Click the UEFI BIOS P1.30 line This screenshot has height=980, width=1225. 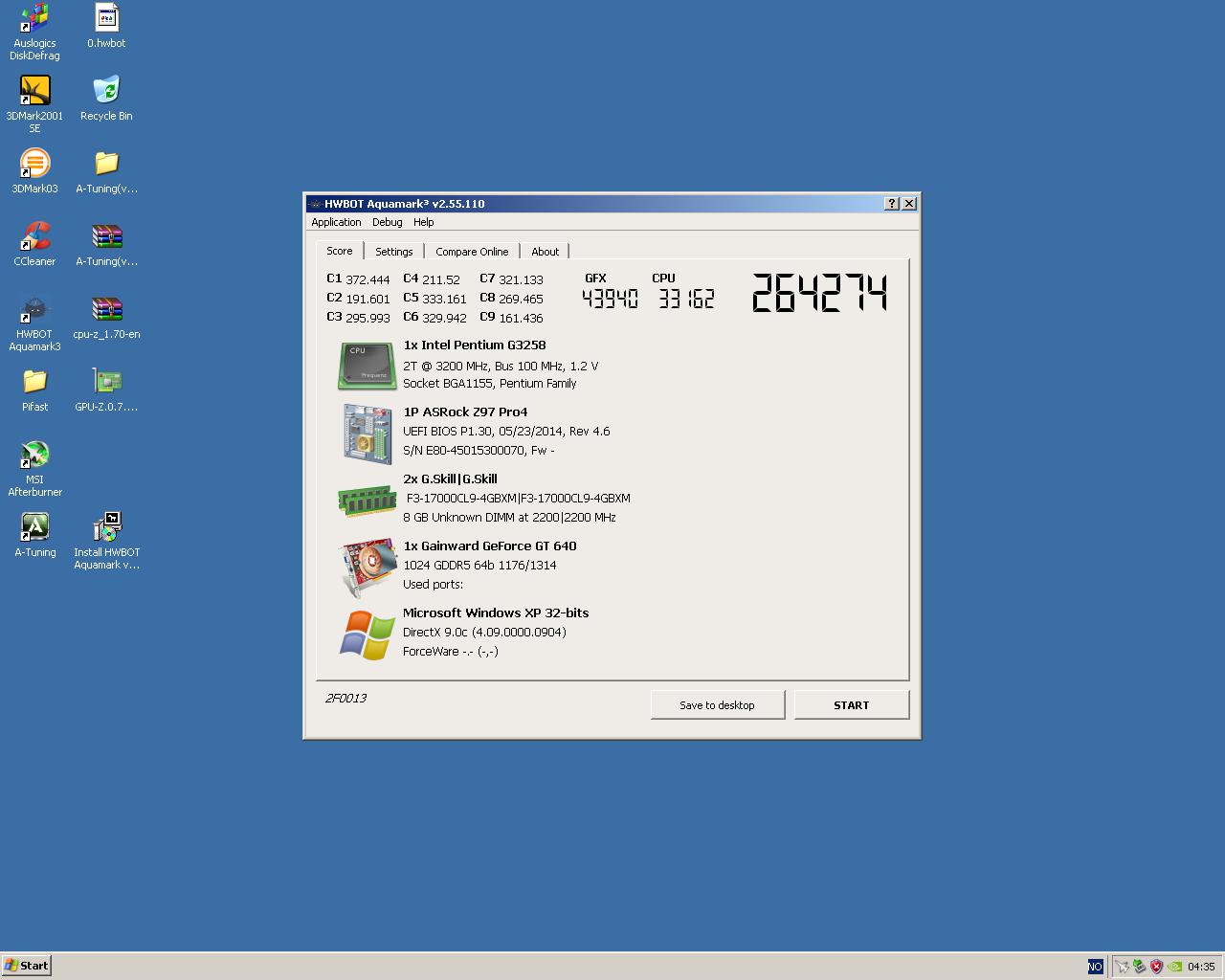coord(506,432)
